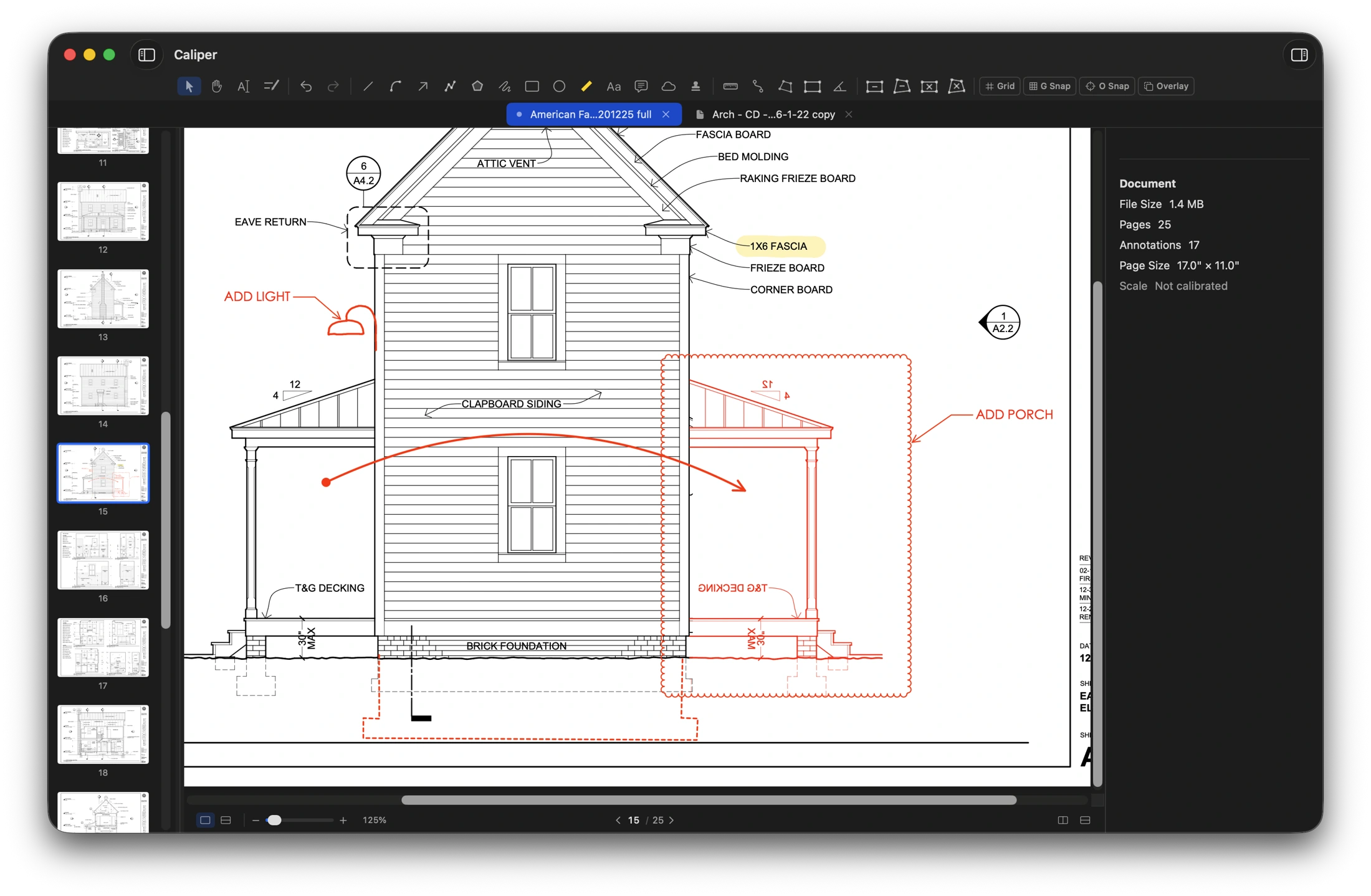
Task: Click the horizontal document scrollbar
Action: tap(709, 800)
